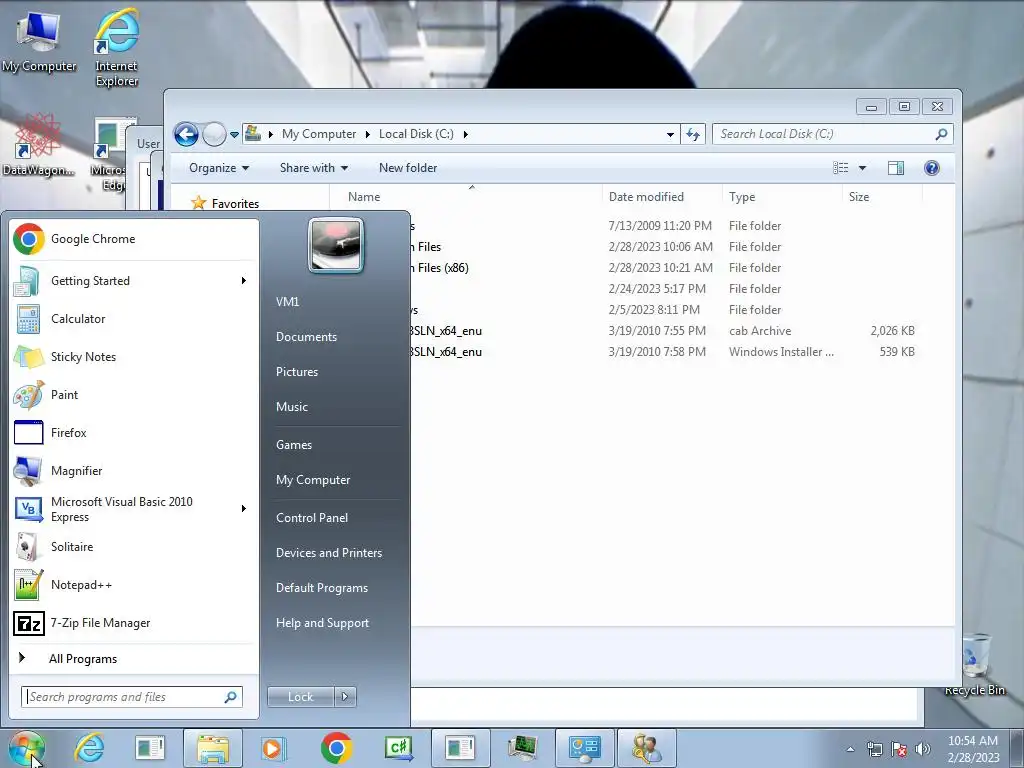Expand Visual Basic 2010 Express jump list arrow

[244, 509]
